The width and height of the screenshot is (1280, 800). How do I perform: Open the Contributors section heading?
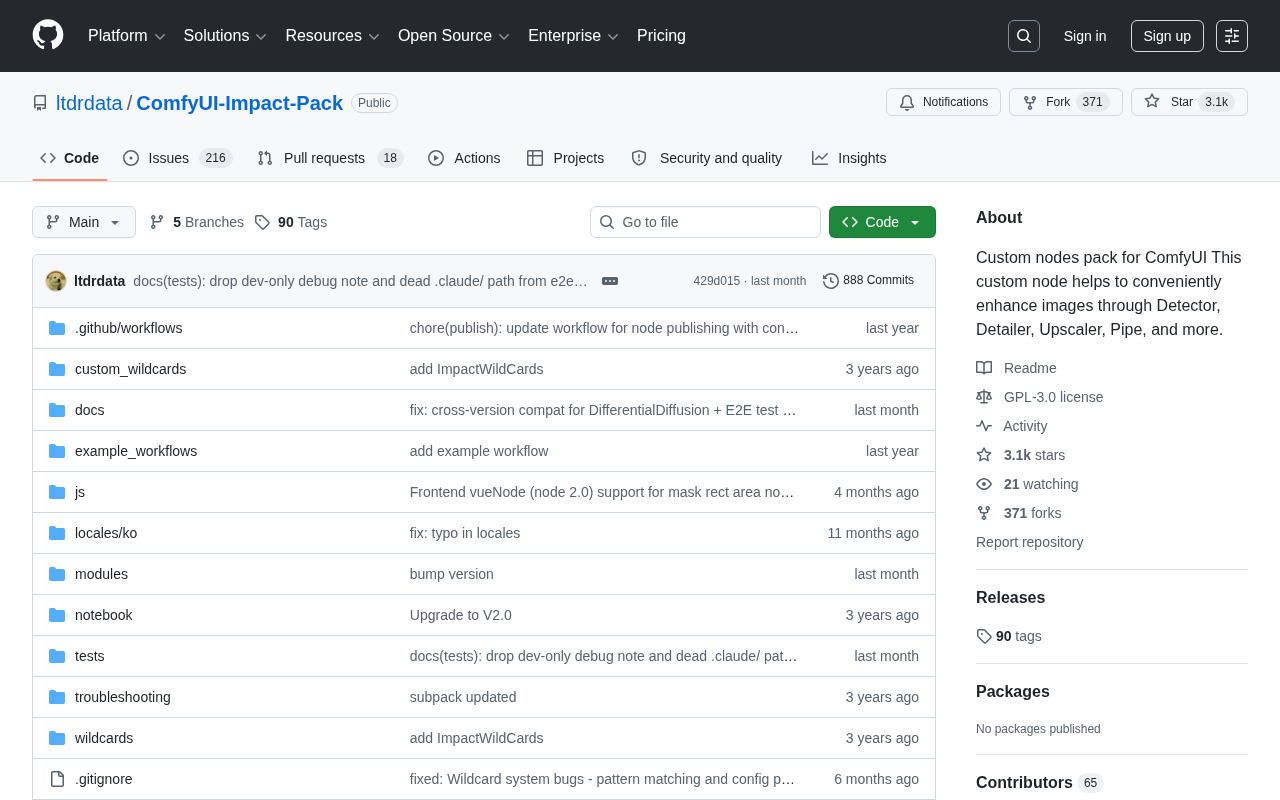coord(1024,782)
